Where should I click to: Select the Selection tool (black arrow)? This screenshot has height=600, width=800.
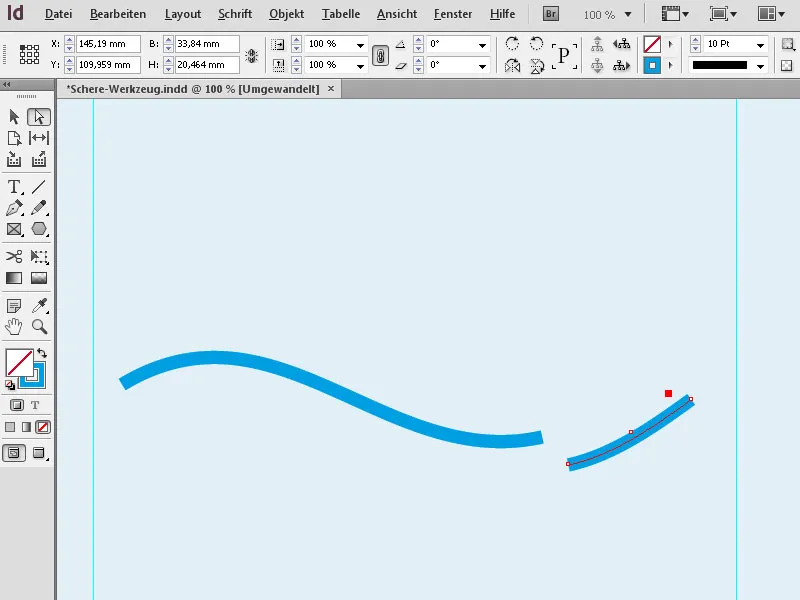coord(14,117)
